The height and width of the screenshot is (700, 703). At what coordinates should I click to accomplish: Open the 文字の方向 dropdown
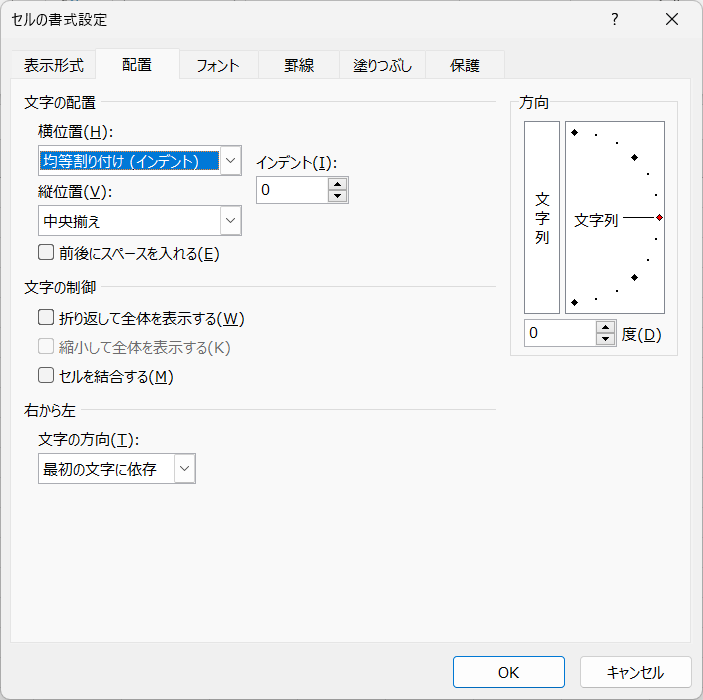(184, 469)
